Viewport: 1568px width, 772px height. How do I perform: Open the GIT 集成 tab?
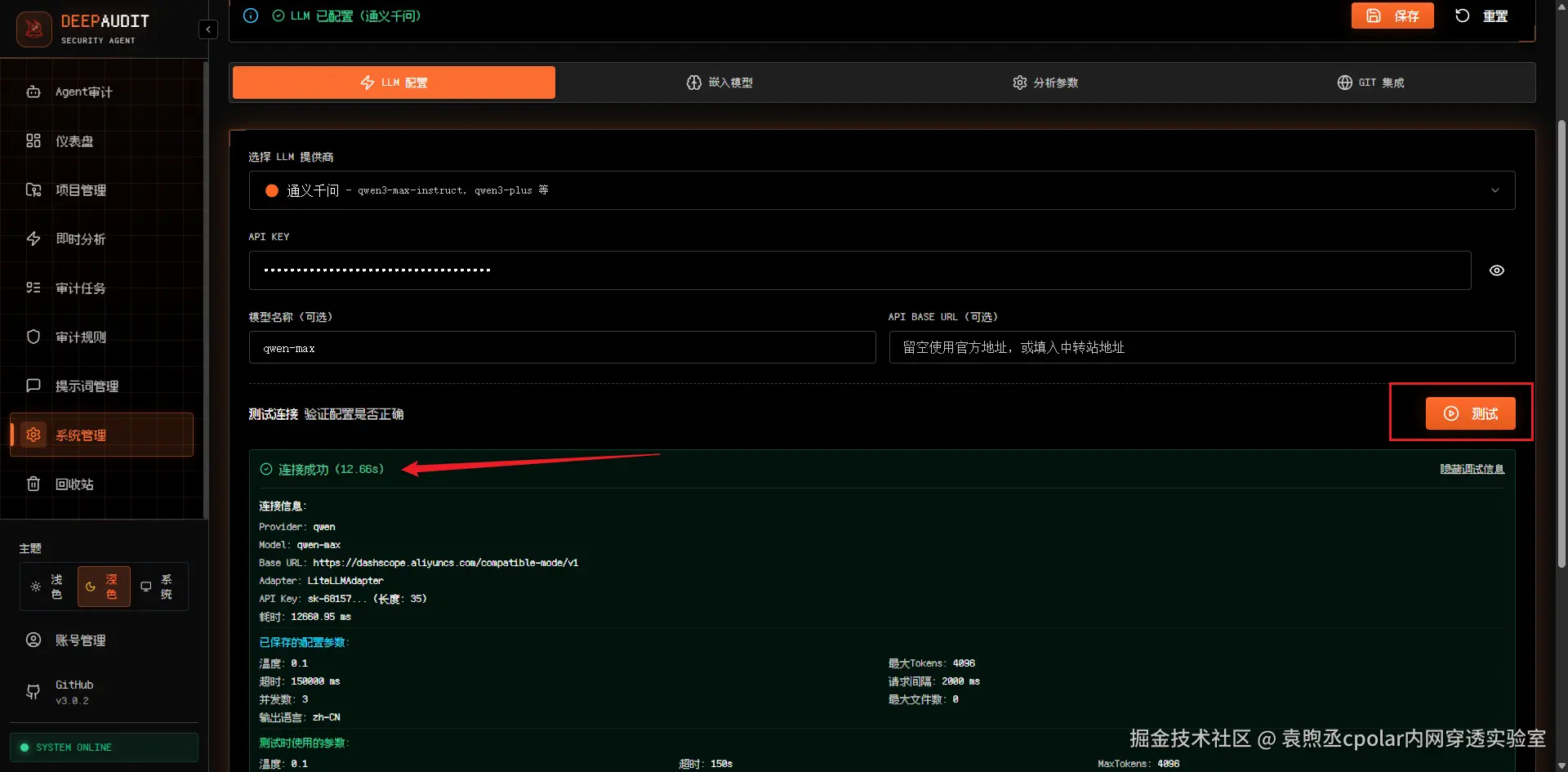(1370, 83)
